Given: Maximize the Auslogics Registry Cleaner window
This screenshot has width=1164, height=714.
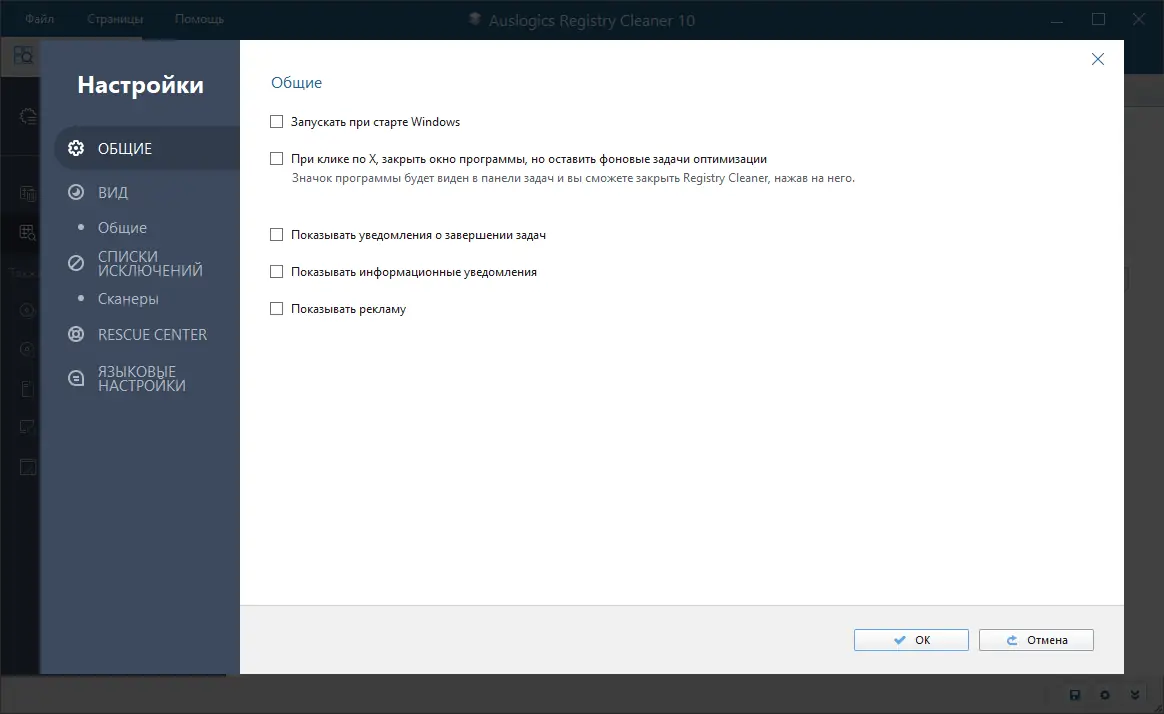Looking at the screenshot, I should point(1099,19).
